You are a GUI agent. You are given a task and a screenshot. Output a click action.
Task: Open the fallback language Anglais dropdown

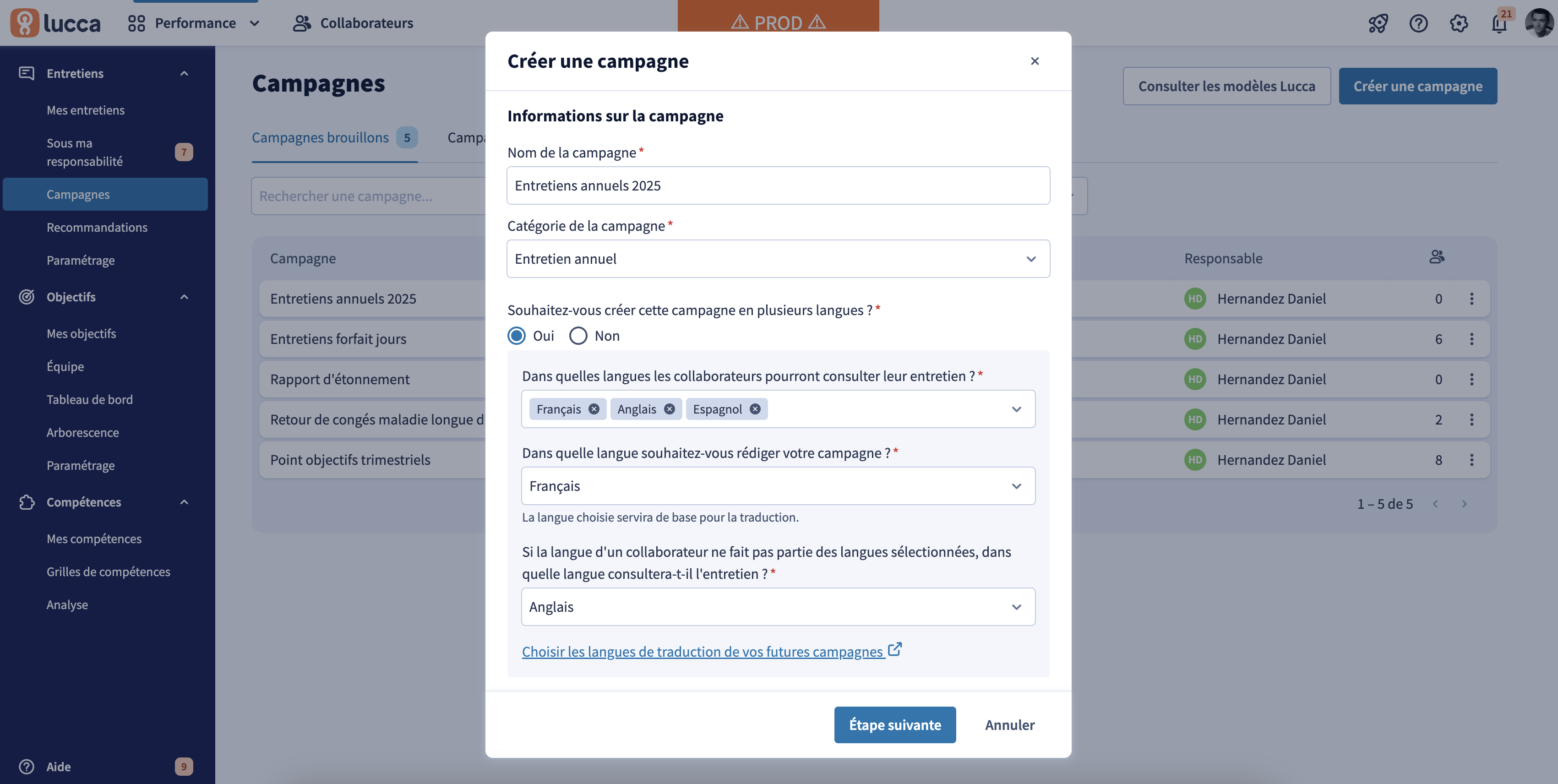[x=778, y=607]
